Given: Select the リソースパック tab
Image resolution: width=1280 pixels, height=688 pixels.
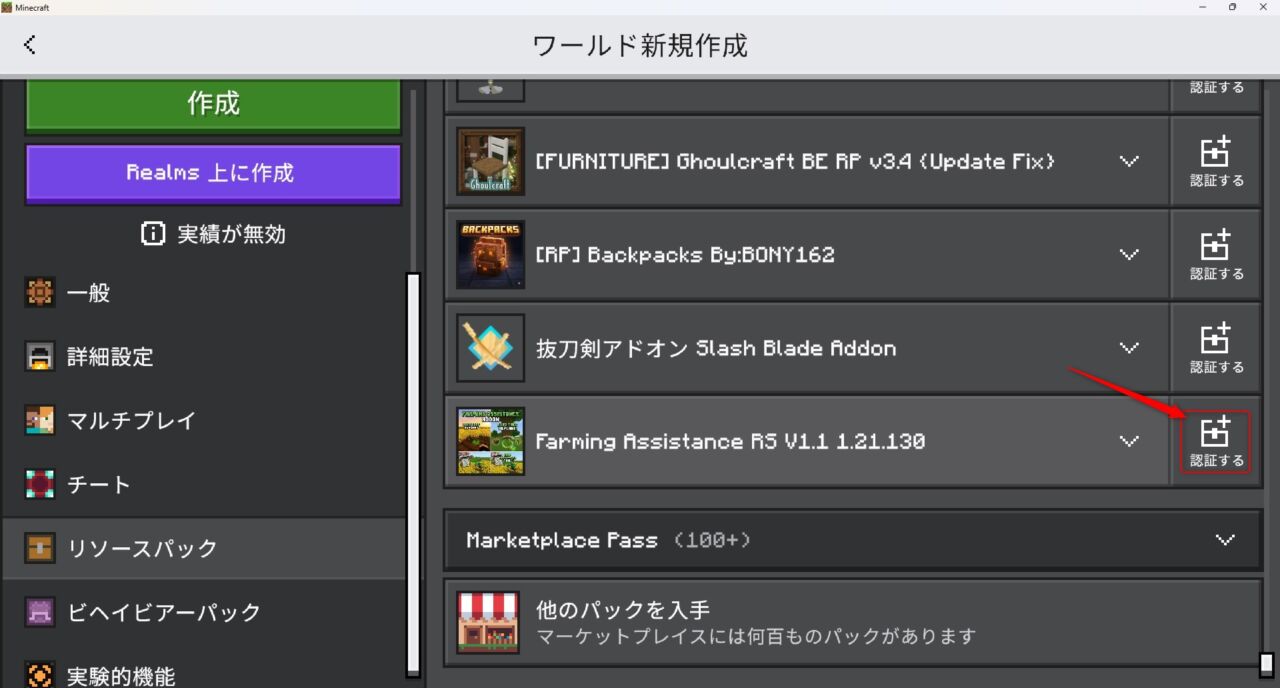Looking at the screenshot, I should (204, 548).
